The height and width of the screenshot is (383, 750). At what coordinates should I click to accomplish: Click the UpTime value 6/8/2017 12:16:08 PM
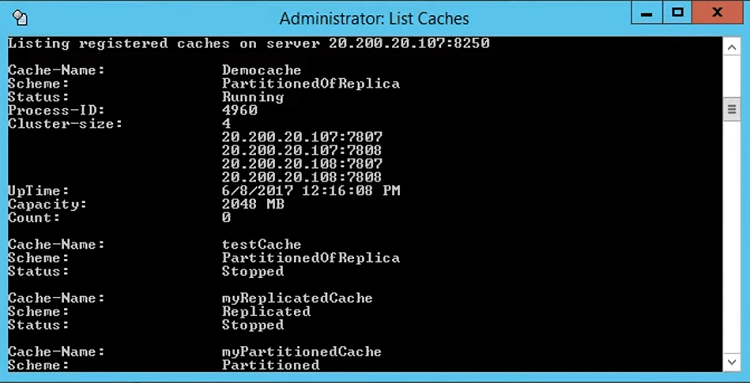click(x=311, y=191)
